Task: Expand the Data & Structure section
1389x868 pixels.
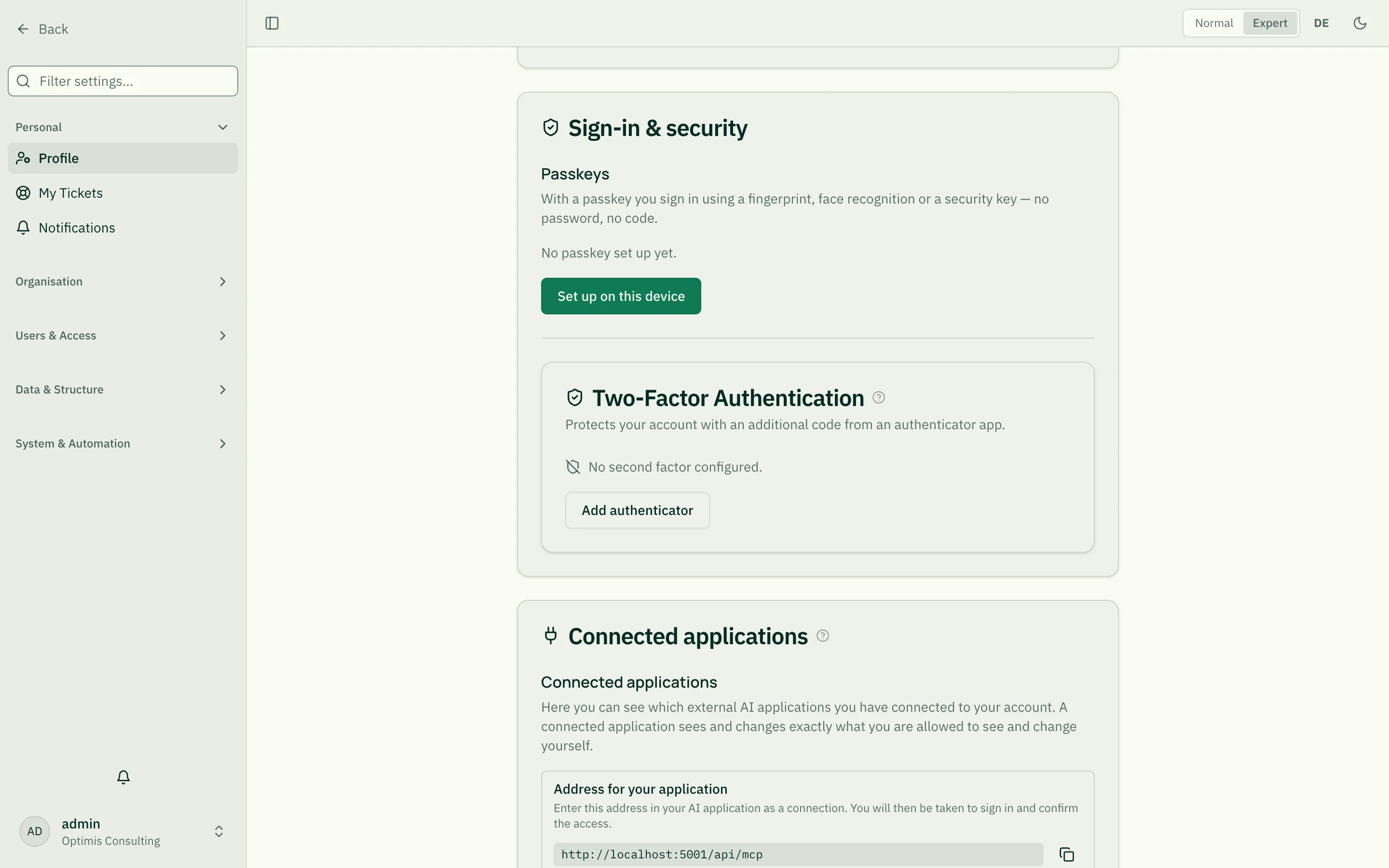Action: (122, 389)
